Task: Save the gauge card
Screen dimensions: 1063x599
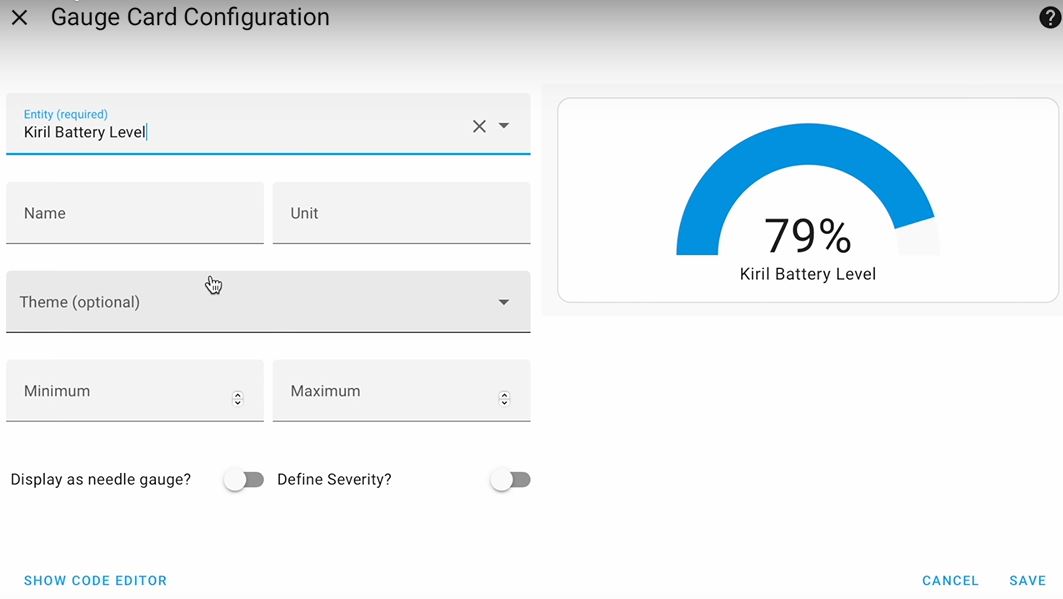Action: coord(1028,581)
